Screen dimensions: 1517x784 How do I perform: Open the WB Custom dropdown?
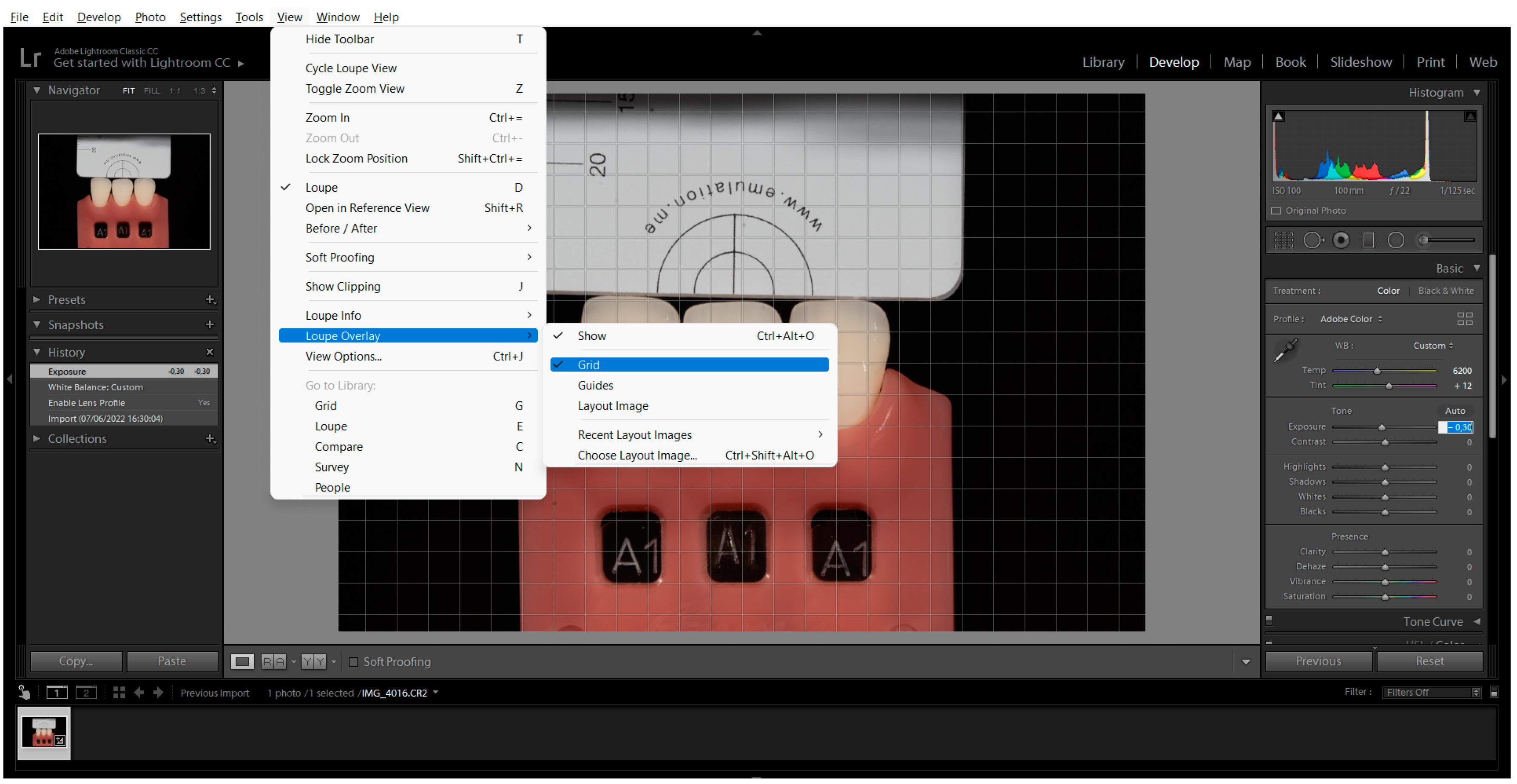tap(1433, 347)
